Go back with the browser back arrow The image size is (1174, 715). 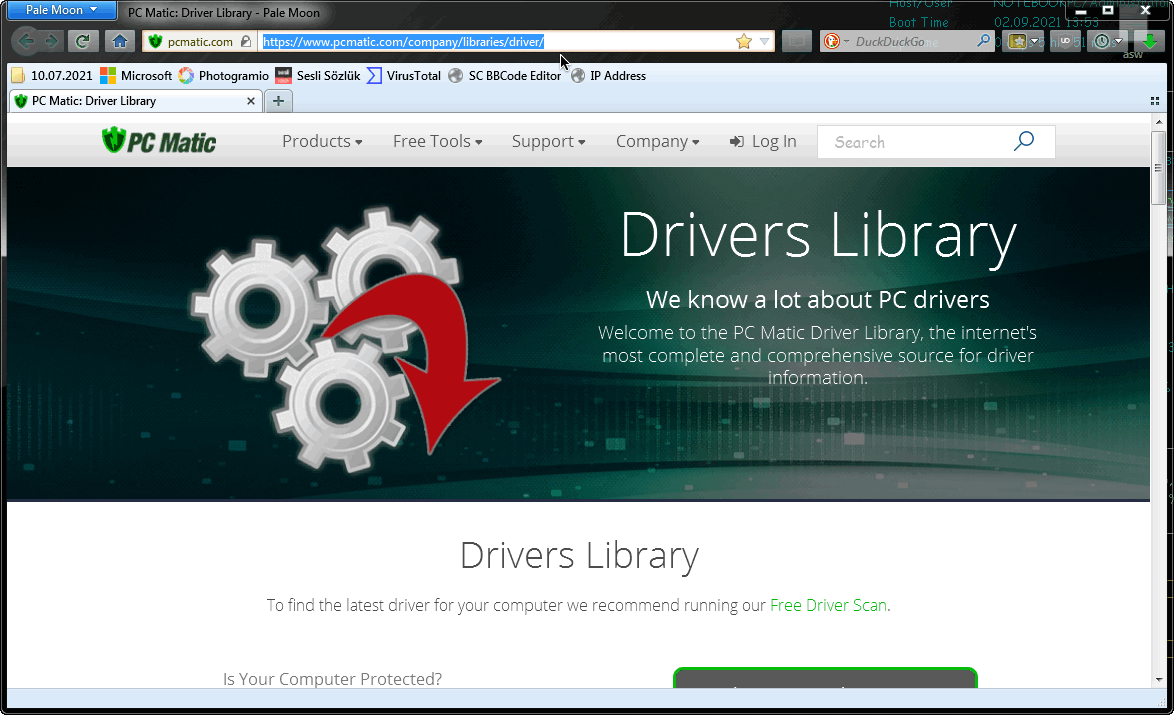tap(25, 41)
